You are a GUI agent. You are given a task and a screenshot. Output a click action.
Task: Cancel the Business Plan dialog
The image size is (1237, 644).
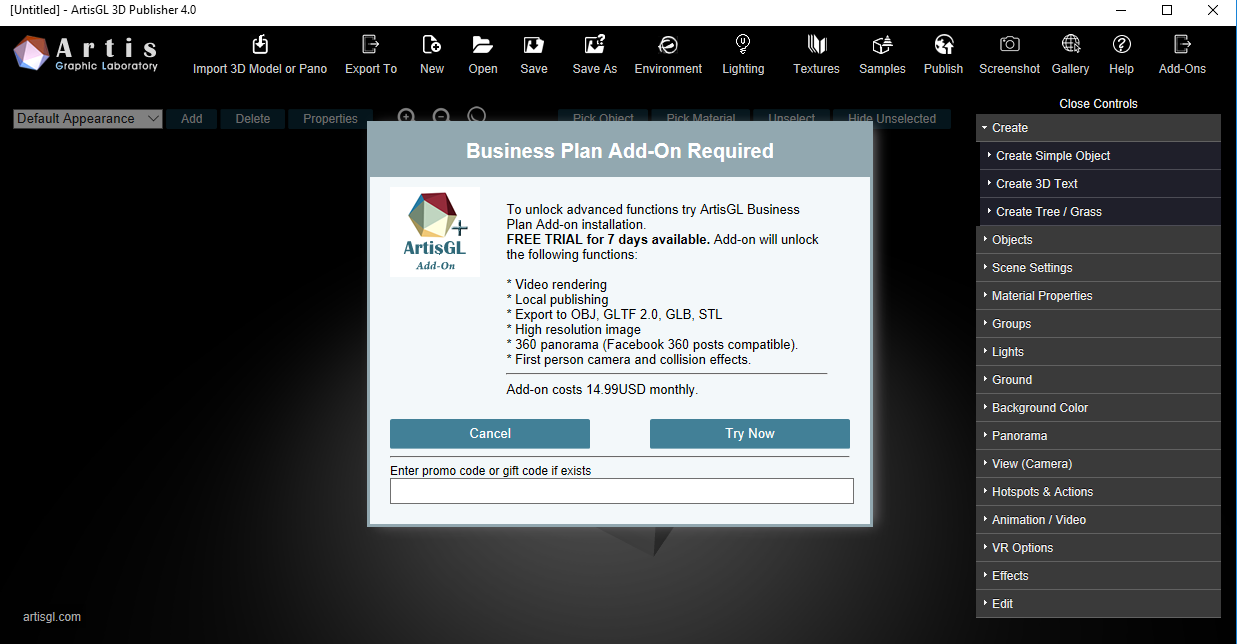coord(490,434)
